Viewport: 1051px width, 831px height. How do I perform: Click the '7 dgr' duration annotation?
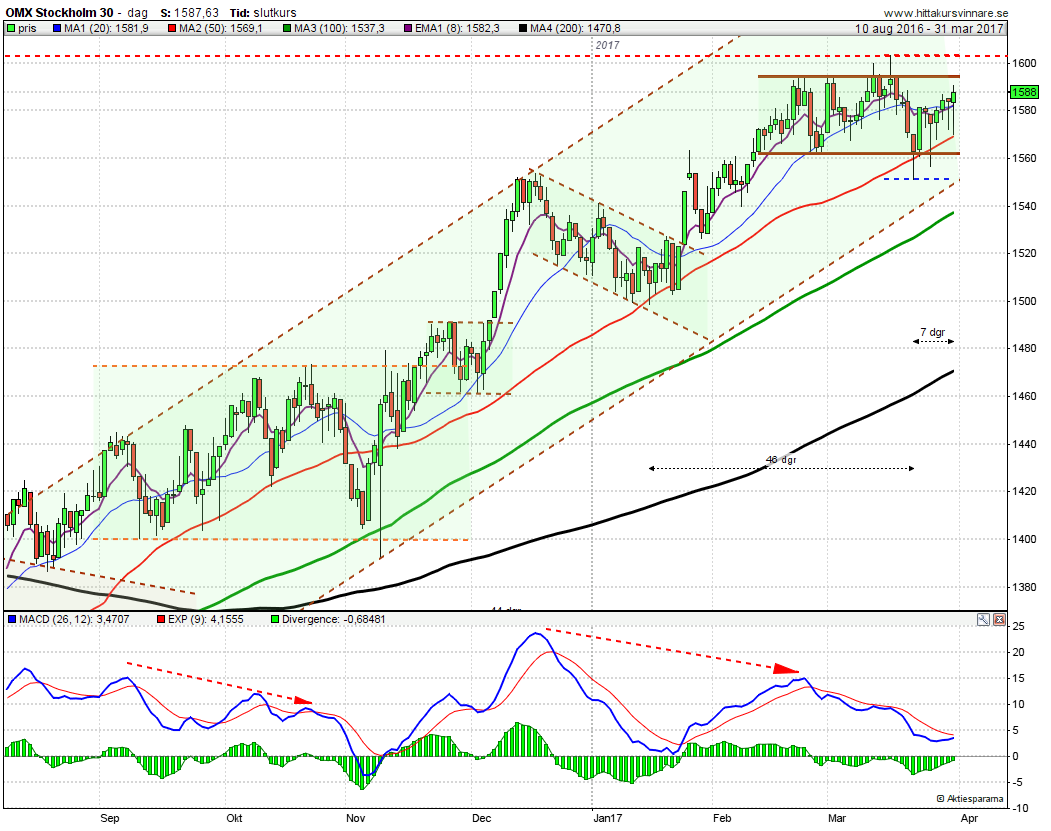pyautogui.click(x=932, y=332)
